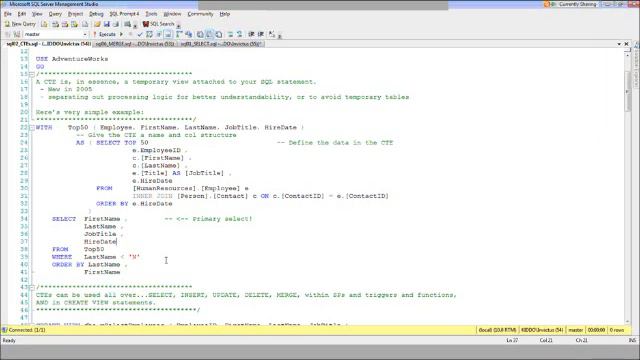This screenshot has width=640, height=360.
Task: Click the Analysis Services XMLA Query icon
Action: [x=74, y=24]
